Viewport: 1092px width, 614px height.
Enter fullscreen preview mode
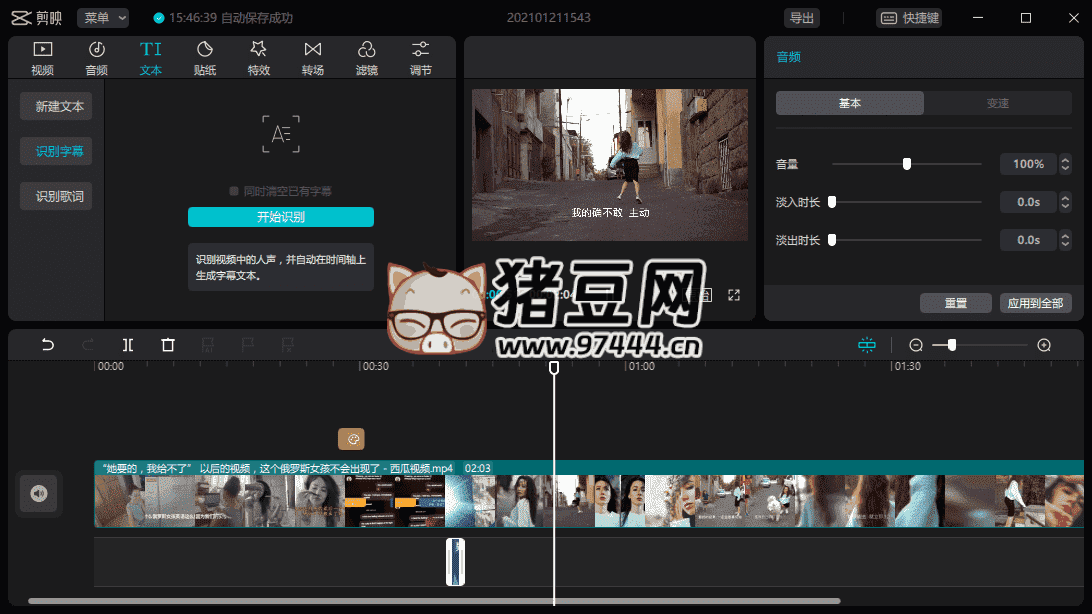(x=734, y=295)
